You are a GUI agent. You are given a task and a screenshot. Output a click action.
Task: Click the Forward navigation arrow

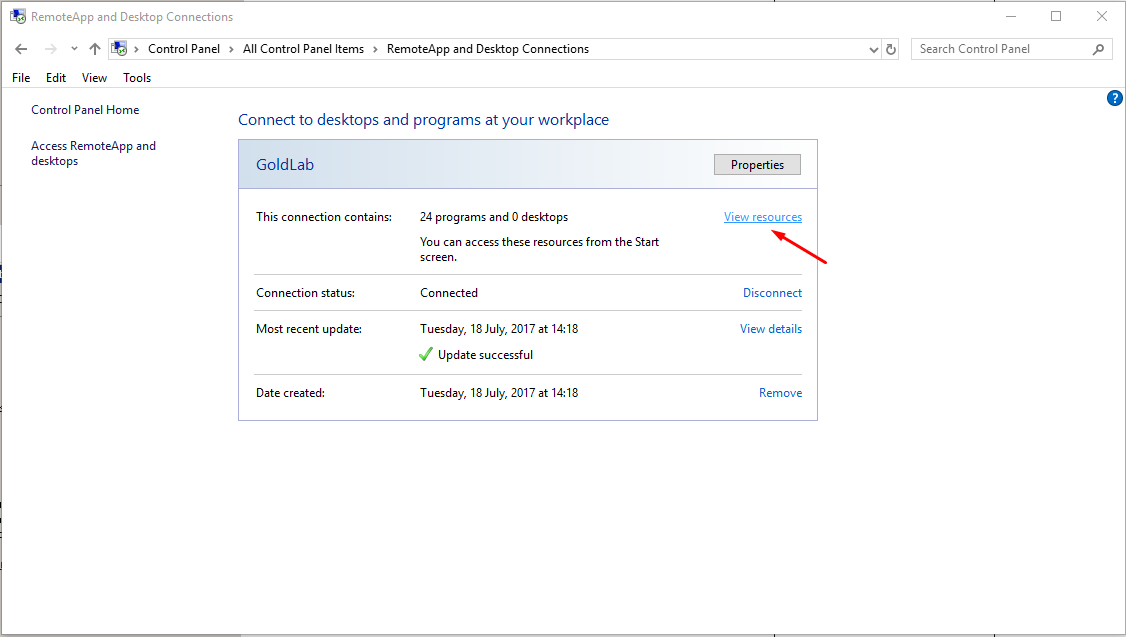coord(50,49)
